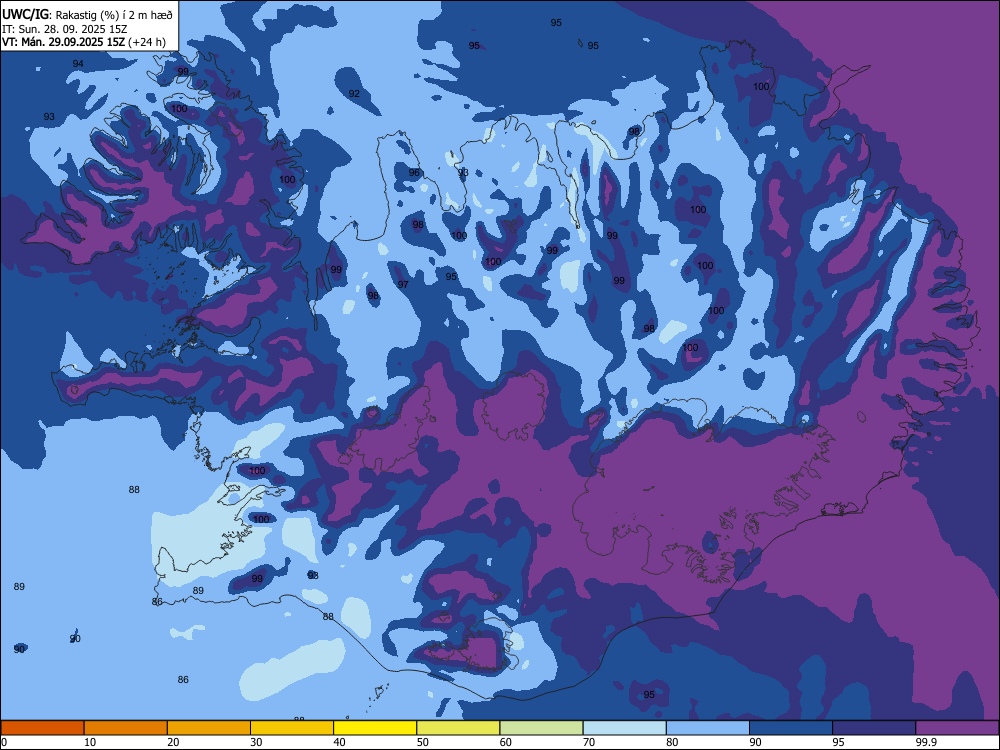This screenshot has height=750, width=1000.
Task: Select the yellow-green 50–60 legend swatch
Action: (x=459, y=728)
